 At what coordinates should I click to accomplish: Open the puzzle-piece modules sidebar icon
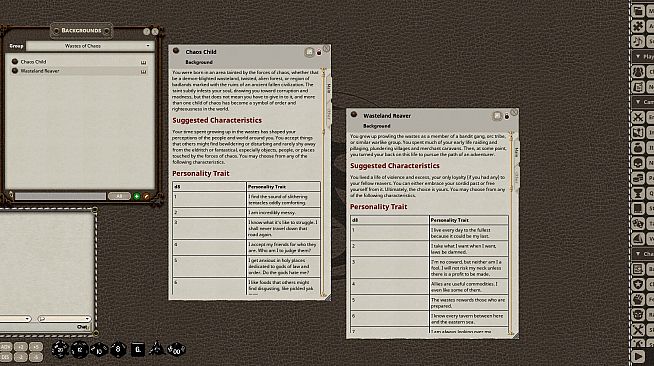coord(638,26)
